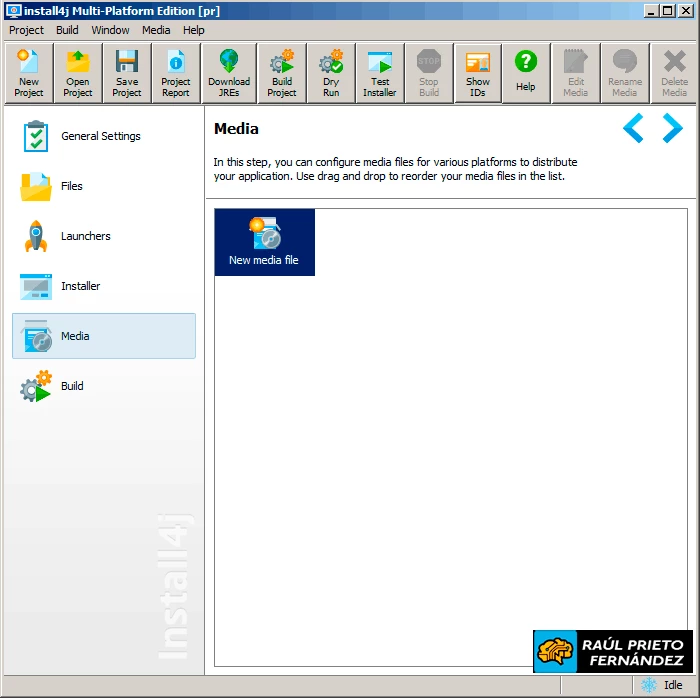Click the New Project toolbar icon

click(x=29, y=73)
